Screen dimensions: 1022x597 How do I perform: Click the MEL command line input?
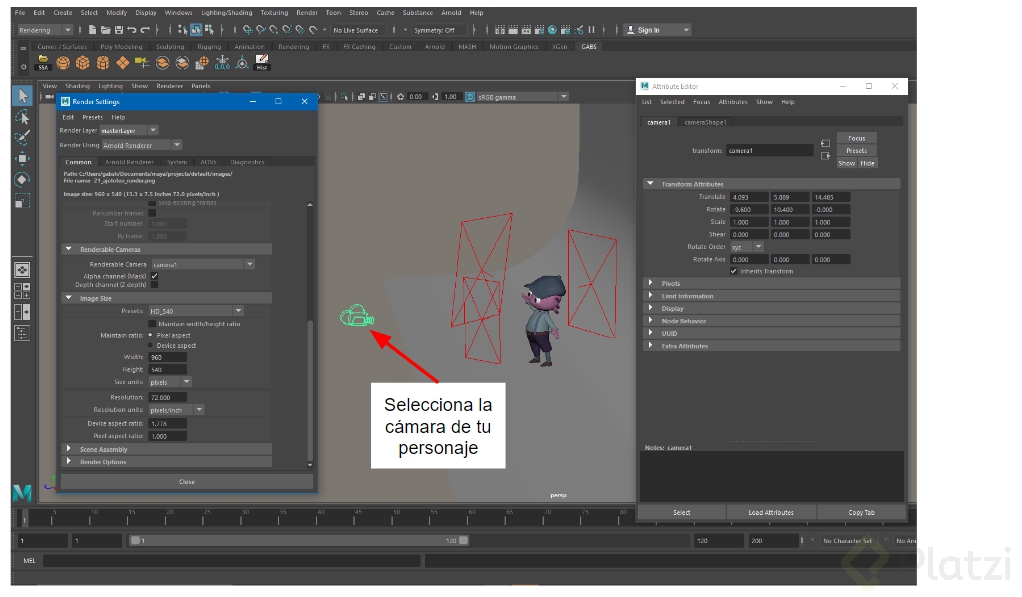(232, 561)
